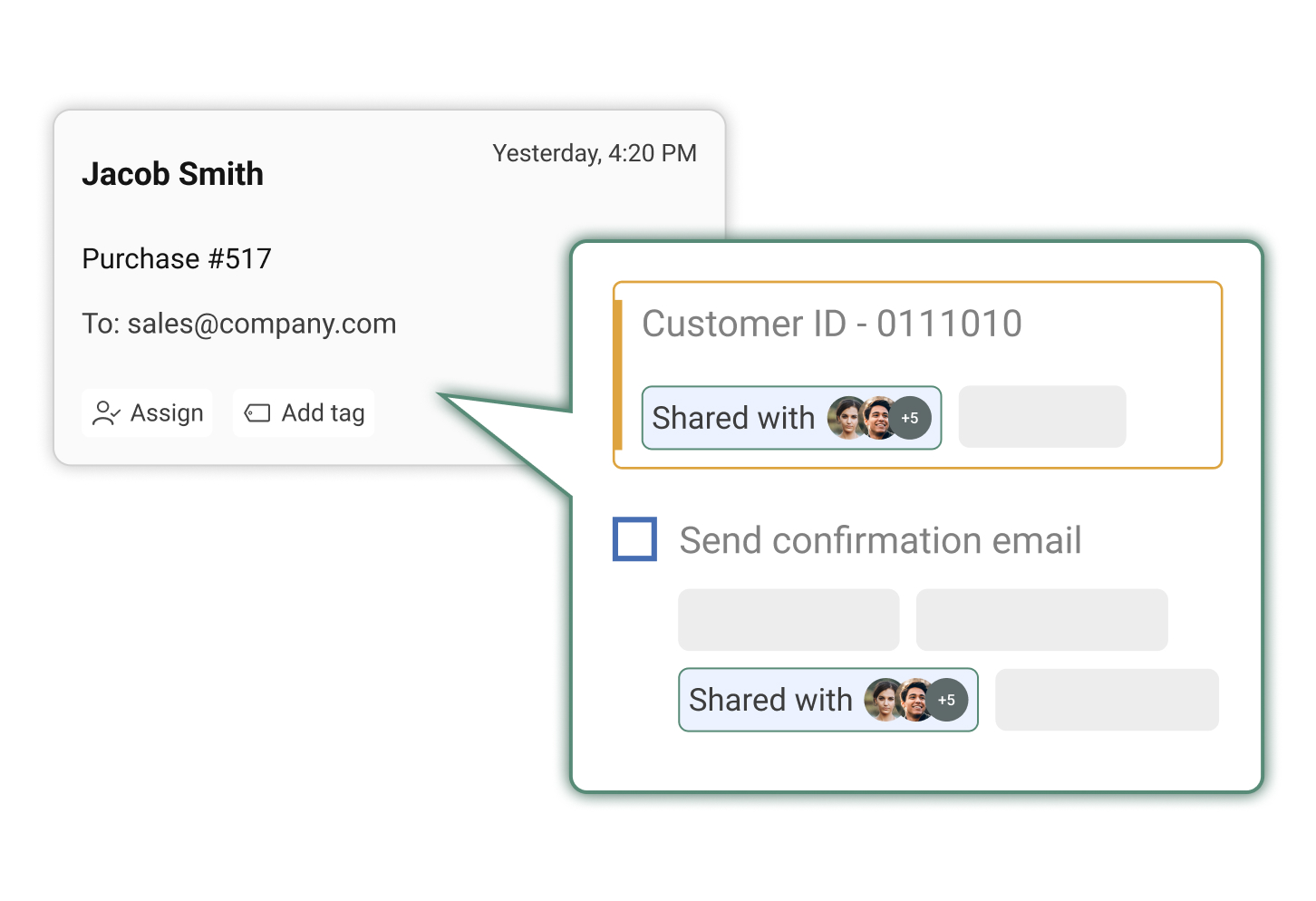
Task: Click the woman's avatar in the email task
Action: pos(881,700)
